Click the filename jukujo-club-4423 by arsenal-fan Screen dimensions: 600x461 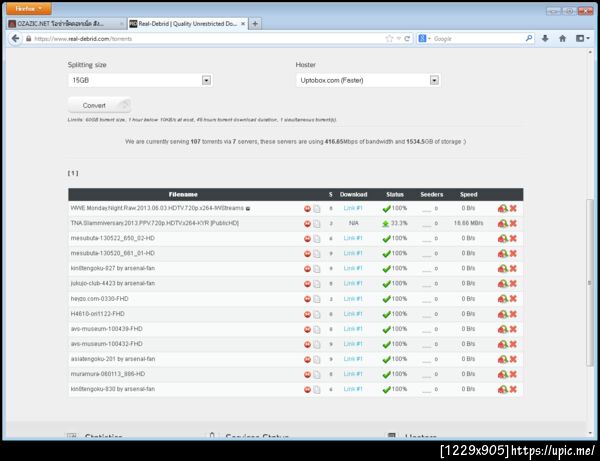tap(112, 283)
